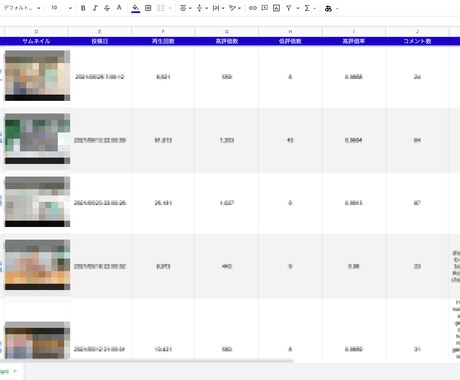
Task: Select the second row green-toned thumbnail
Action: (37, 139)
